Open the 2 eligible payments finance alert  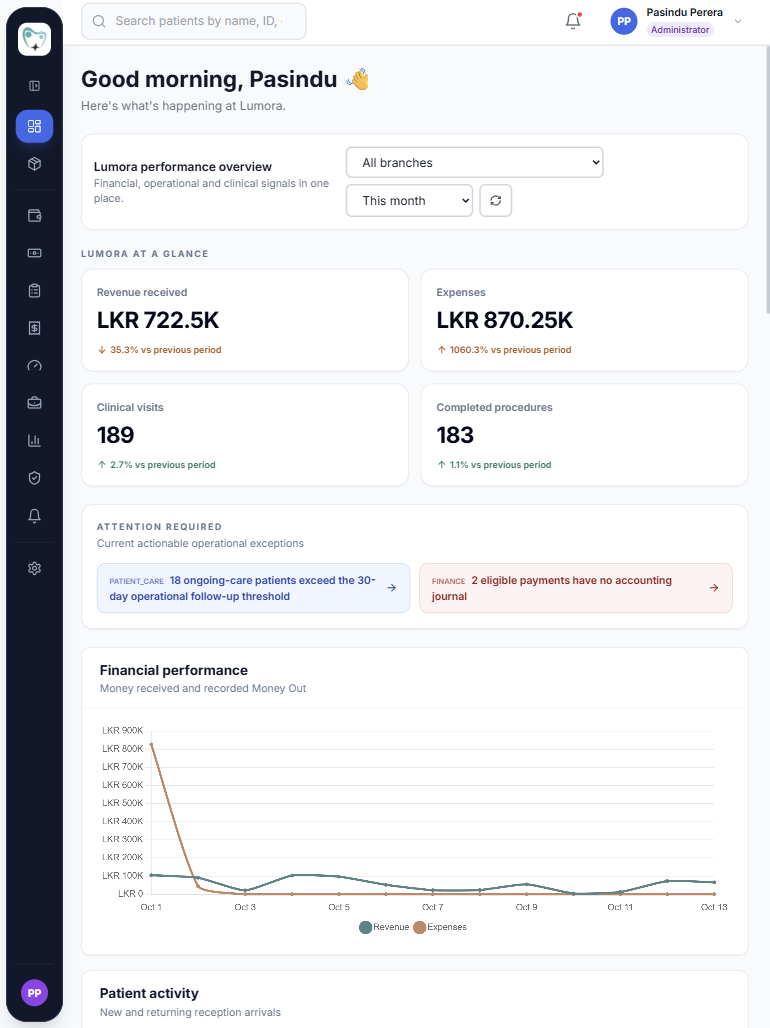(576, 588)
